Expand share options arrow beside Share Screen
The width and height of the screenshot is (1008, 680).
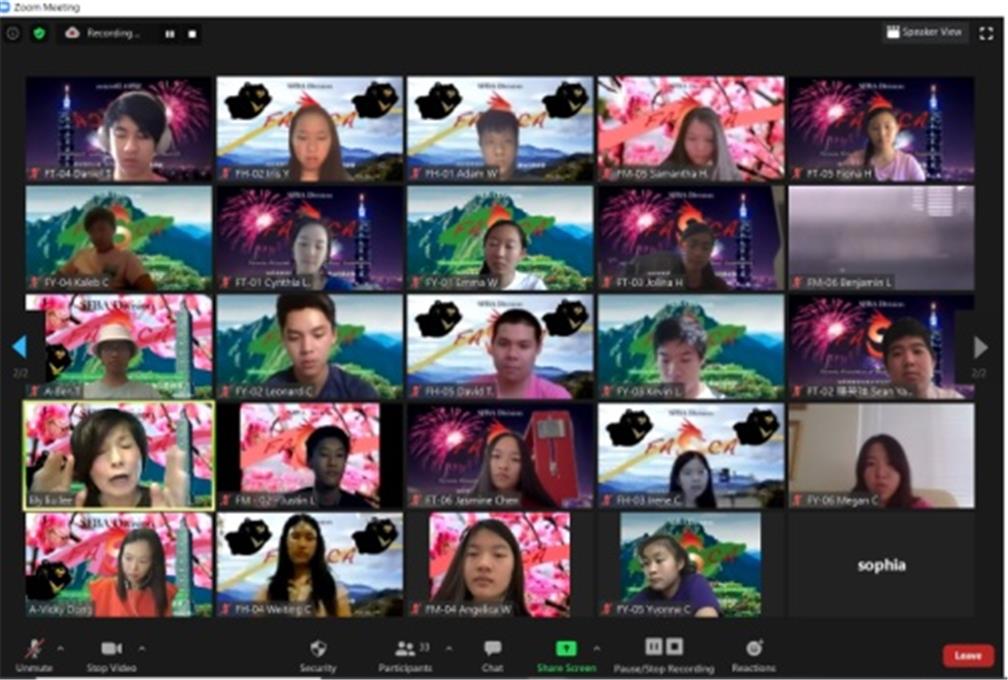coord(597,648)
